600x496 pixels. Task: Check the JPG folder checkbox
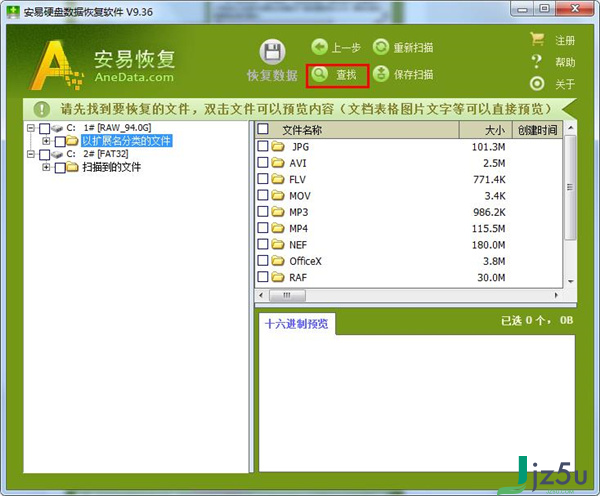click(263, 146)
